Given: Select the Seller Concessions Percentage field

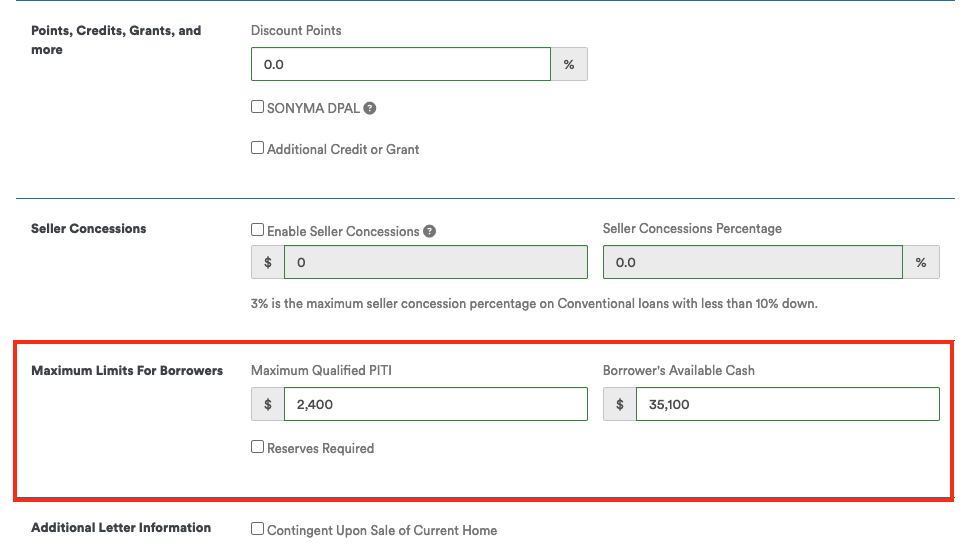Looking at the screenshot, I should 753,262.
